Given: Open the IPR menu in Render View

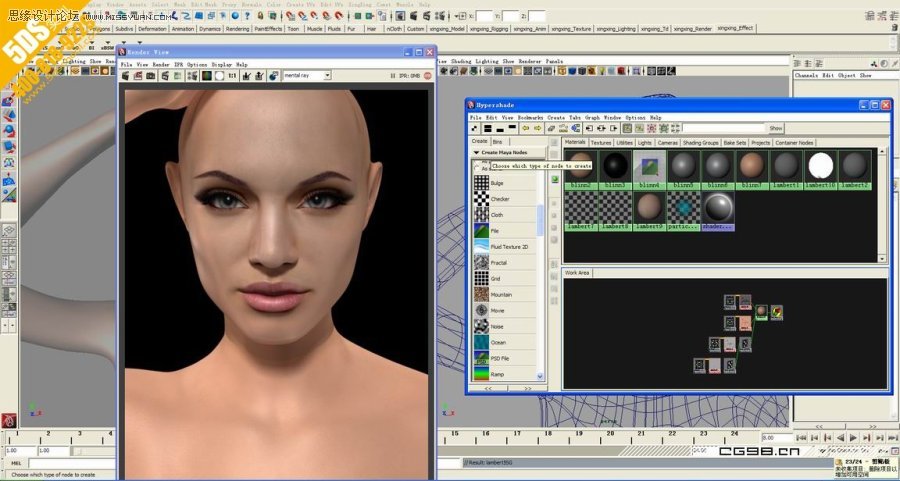Looking at the screenshot, I should [x=177, y=64].
